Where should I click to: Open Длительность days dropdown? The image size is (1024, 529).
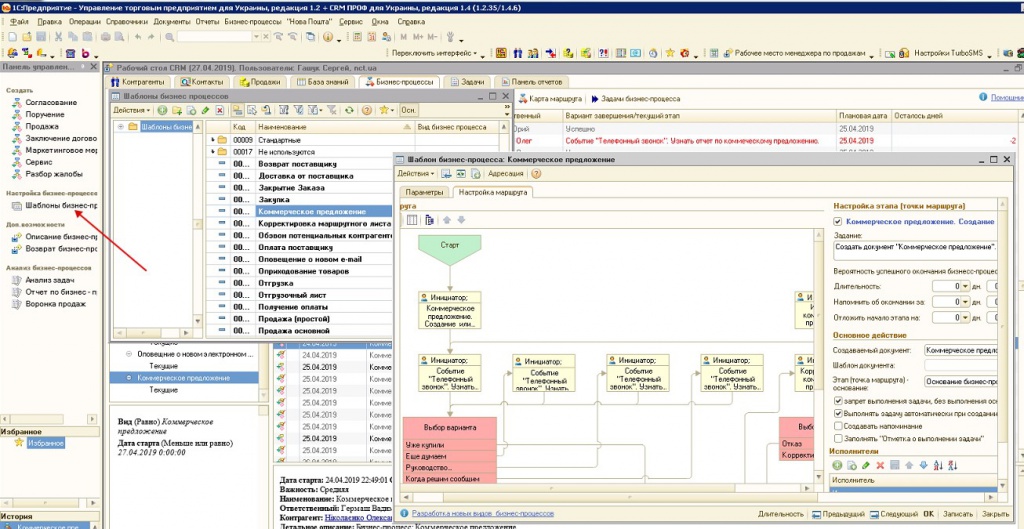966,287
